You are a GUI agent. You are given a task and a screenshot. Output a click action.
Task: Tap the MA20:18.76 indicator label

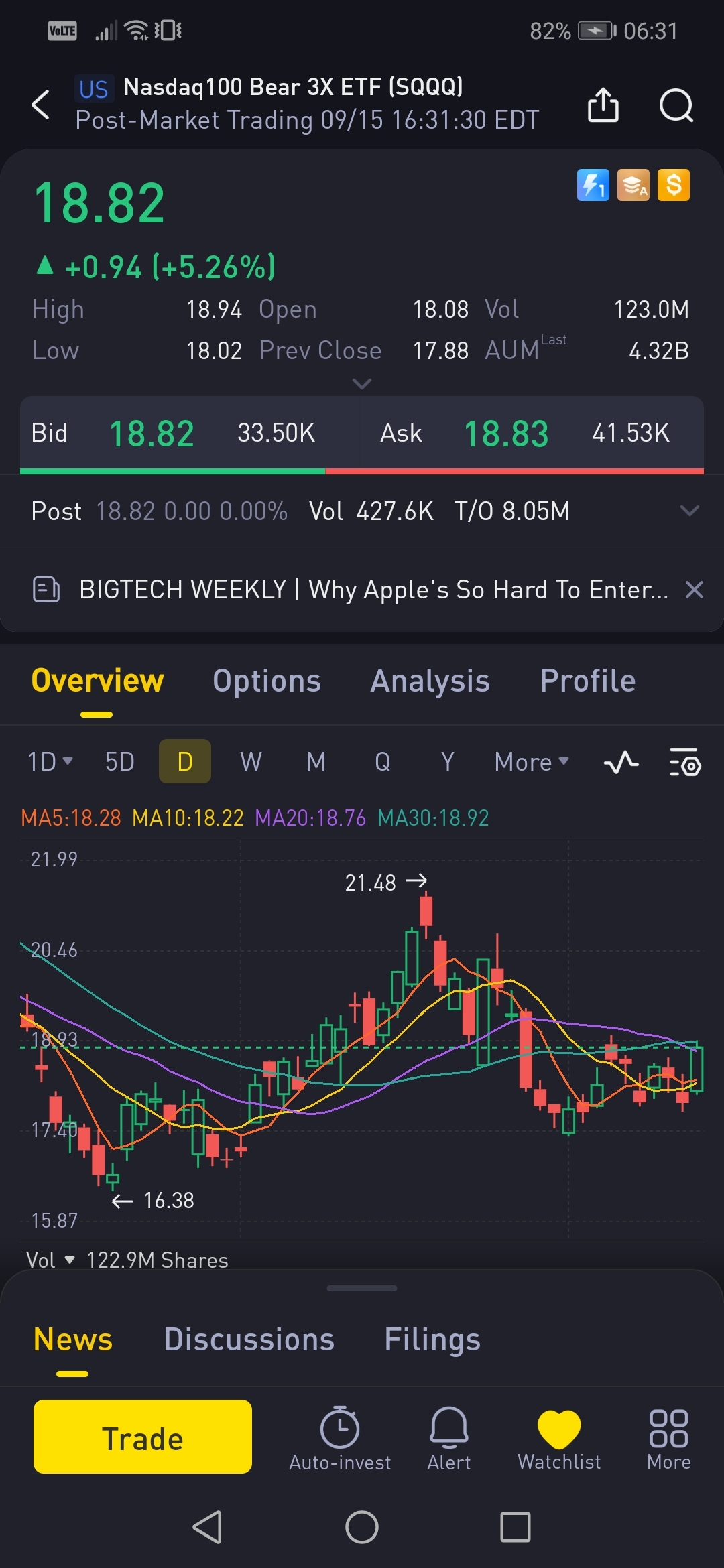(x=310, y=818)
